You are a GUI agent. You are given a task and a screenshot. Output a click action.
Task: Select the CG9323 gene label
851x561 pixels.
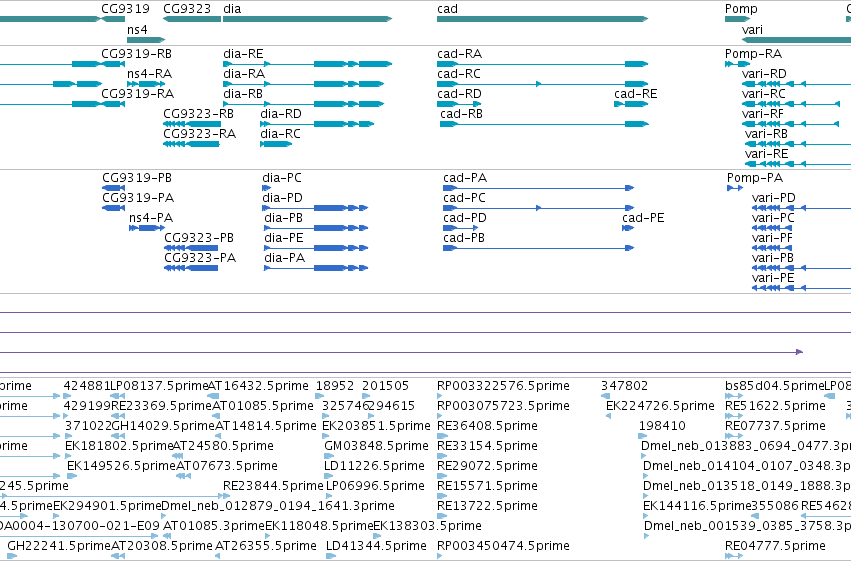(x=187, y=9)
